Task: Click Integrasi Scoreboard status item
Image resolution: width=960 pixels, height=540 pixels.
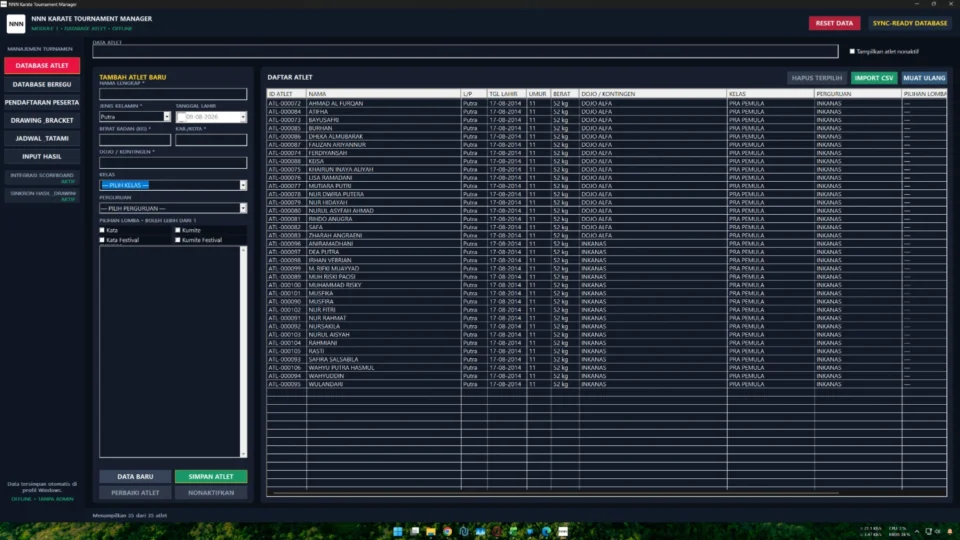Action: [42, 178]
